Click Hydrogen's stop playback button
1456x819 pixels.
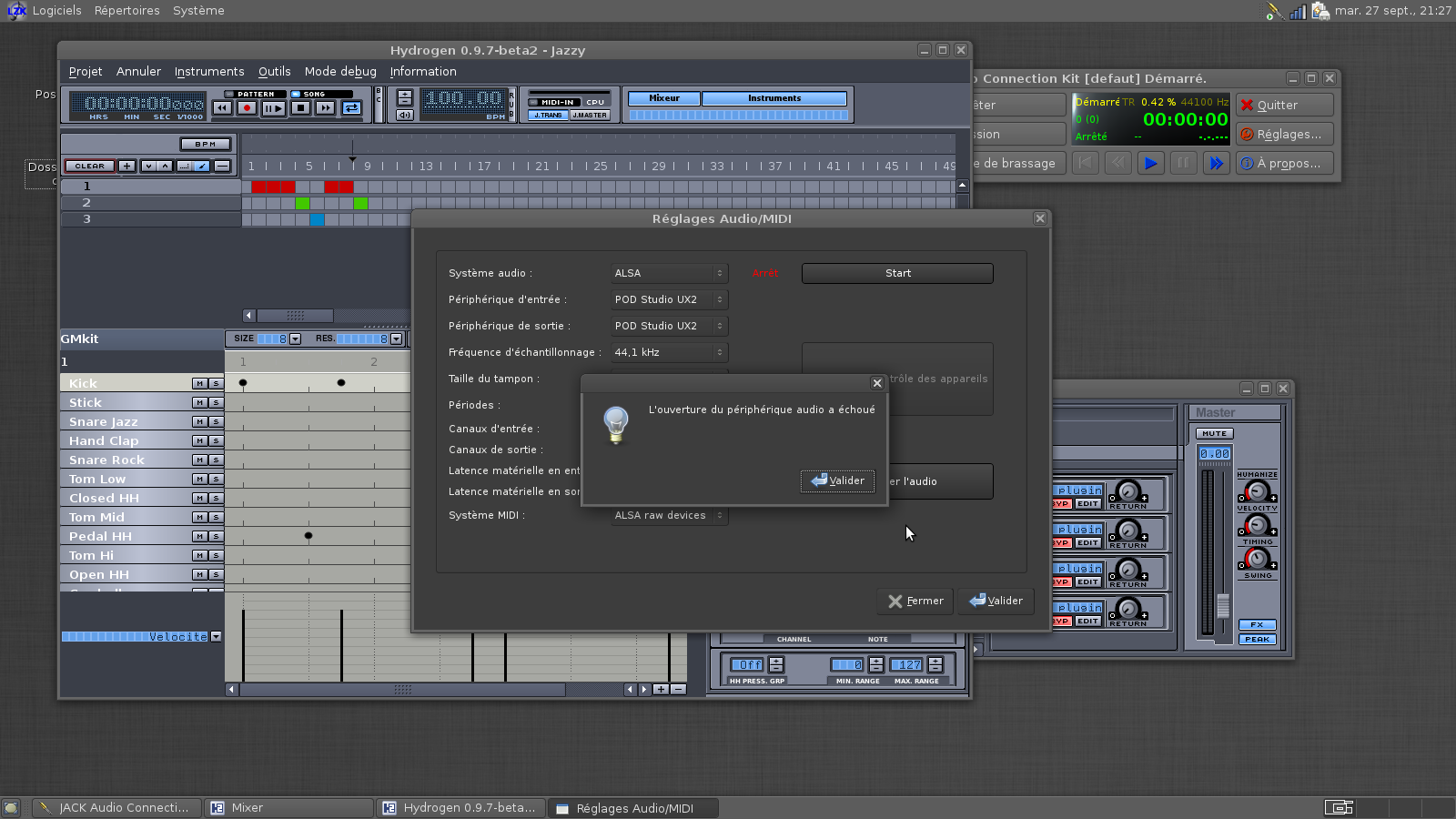point(299,108)
